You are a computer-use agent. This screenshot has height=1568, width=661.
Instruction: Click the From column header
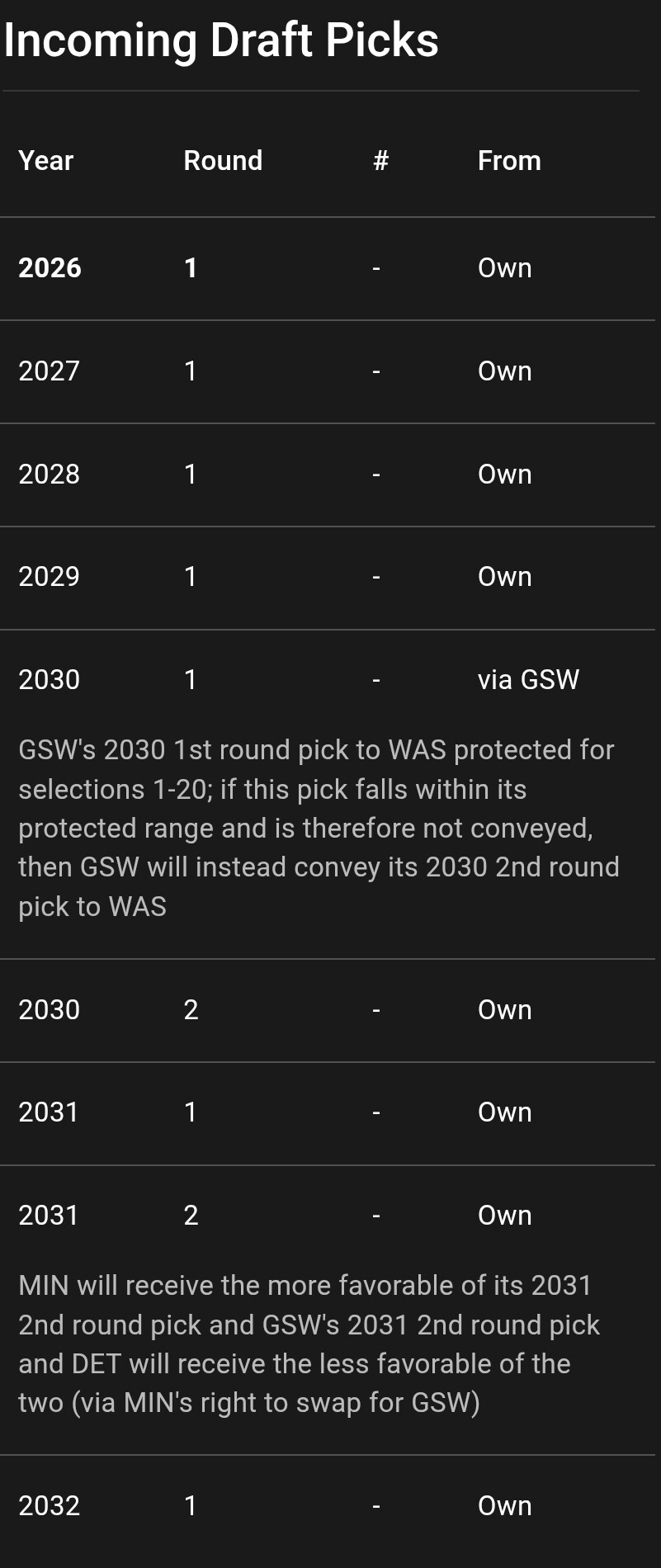(x=509, y=161)
